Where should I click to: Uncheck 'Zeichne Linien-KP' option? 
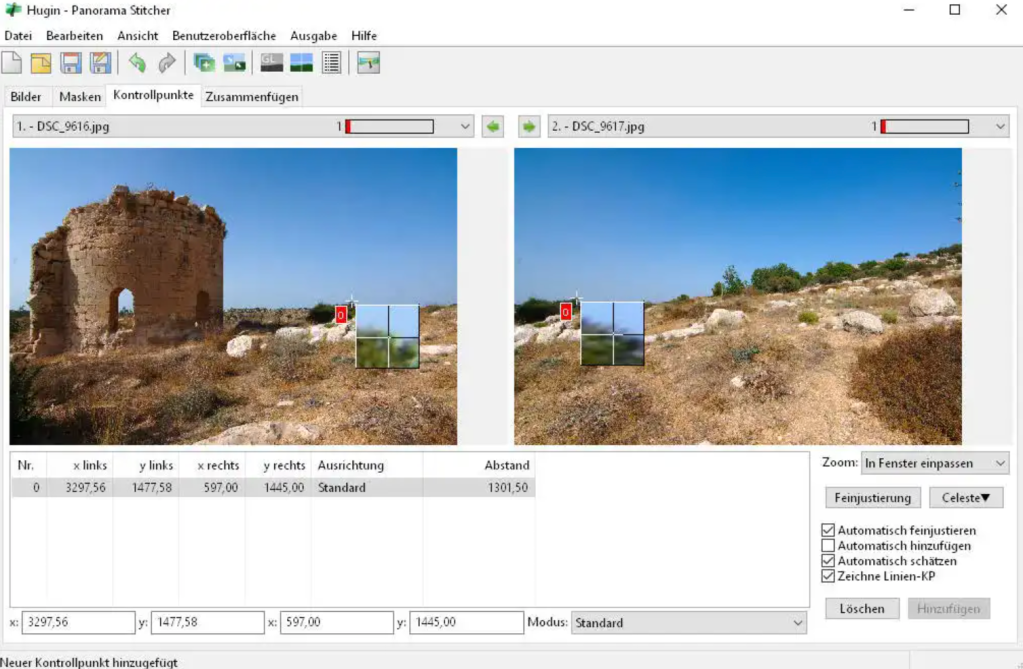pos(828,576)
